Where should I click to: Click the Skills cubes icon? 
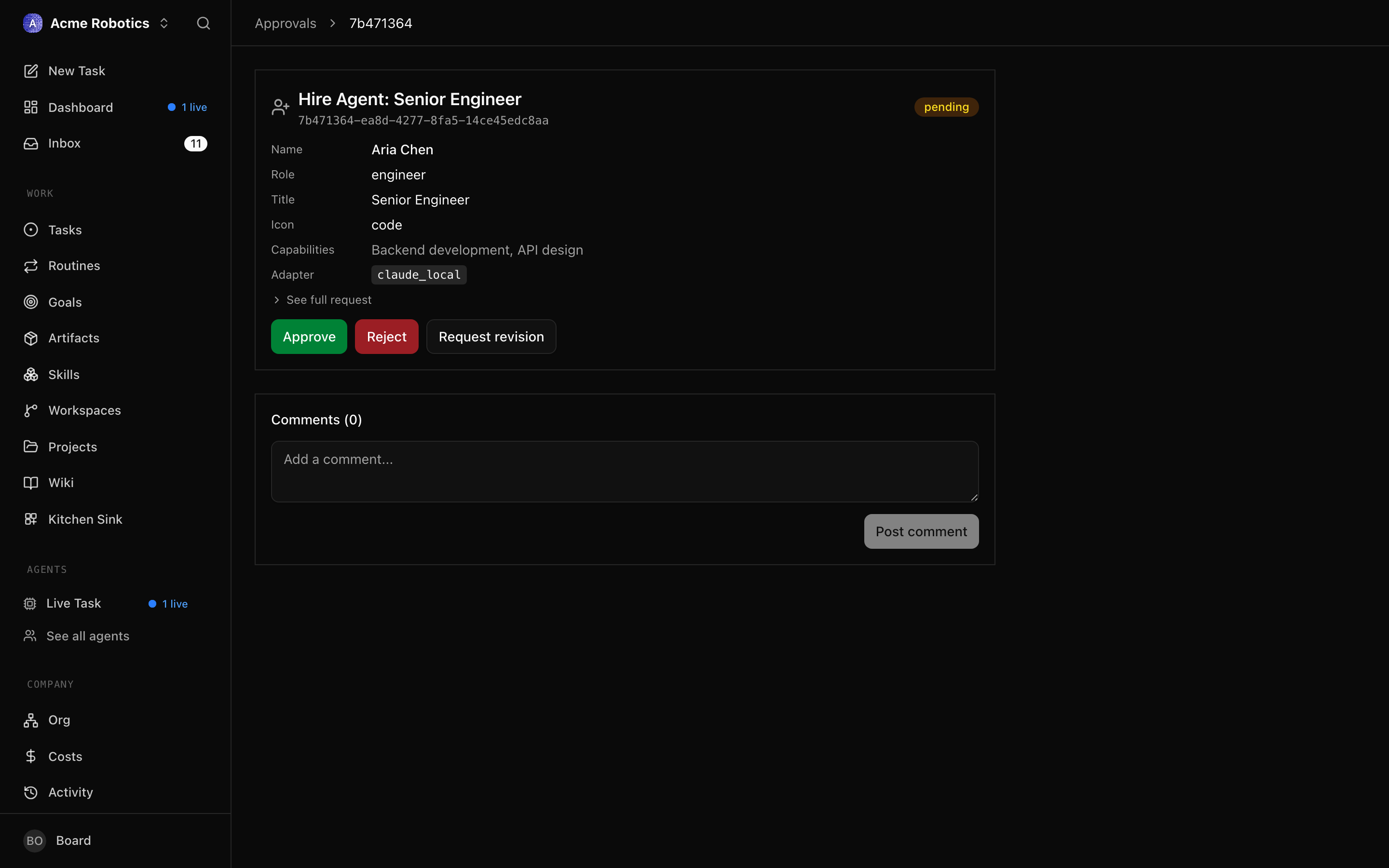31,374
